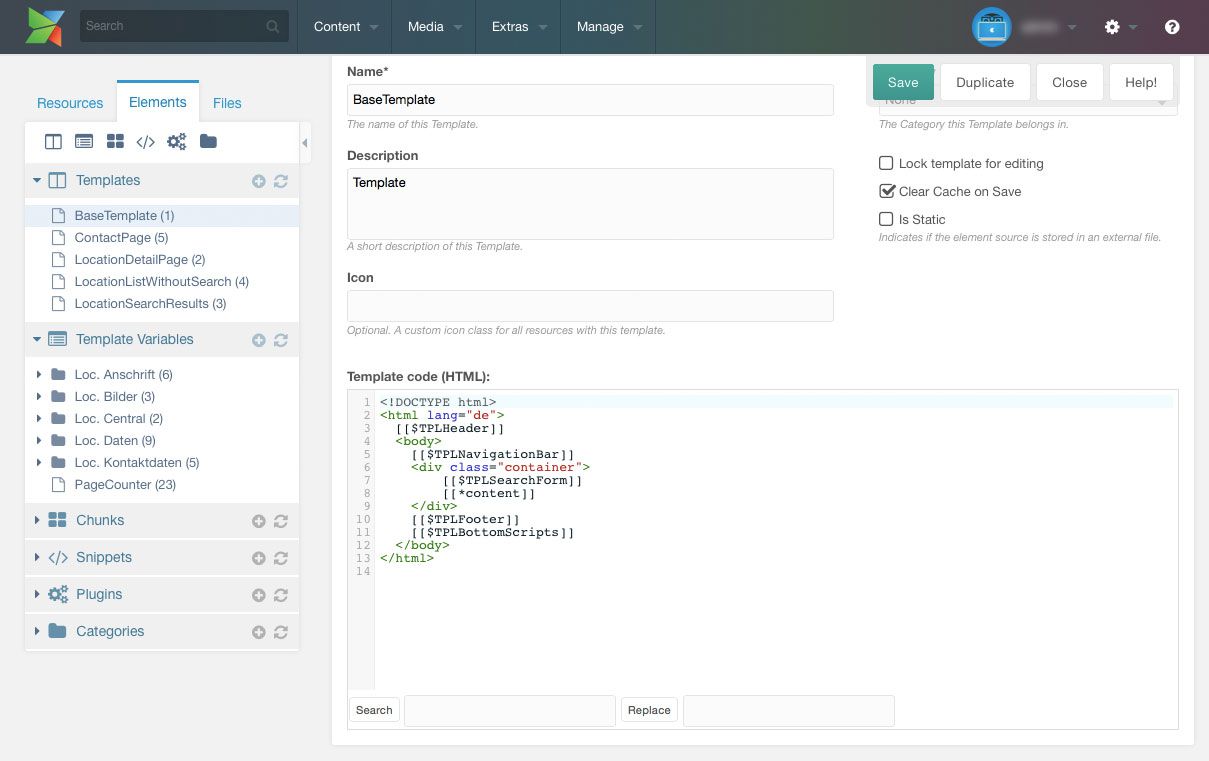The image size is (1209, 761).
Task: Click the Description text area
Action: tap(590, 204)
